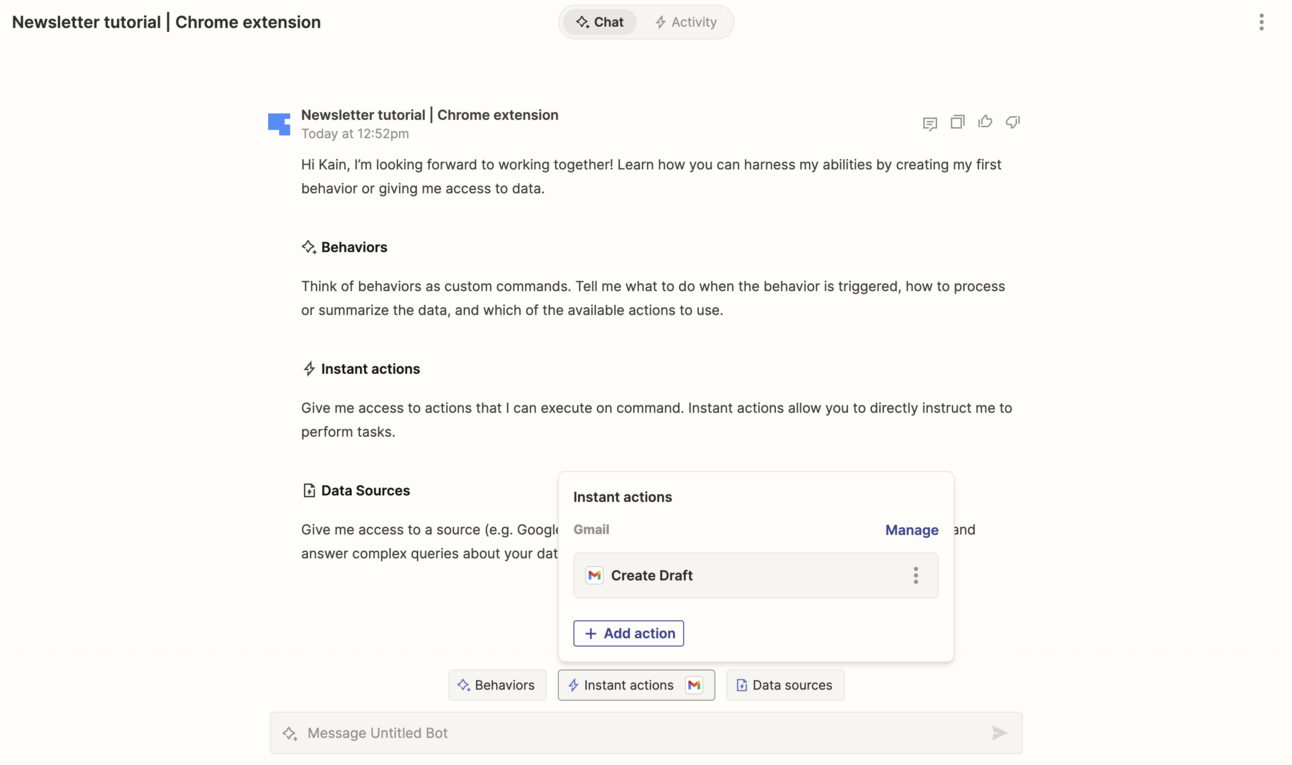Click the Instant actions lightning heading icon
Viewport: 1292px width, 765px height.
309,369
